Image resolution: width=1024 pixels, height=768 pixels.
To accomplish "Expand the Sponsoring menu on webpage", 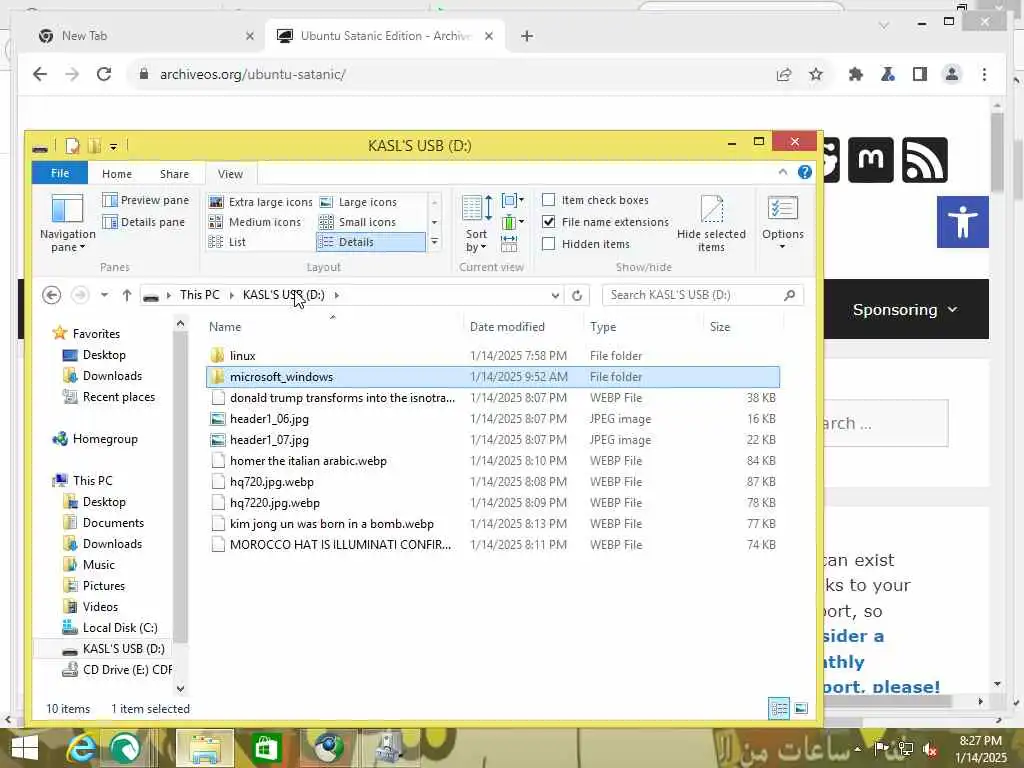I will 904,310.
